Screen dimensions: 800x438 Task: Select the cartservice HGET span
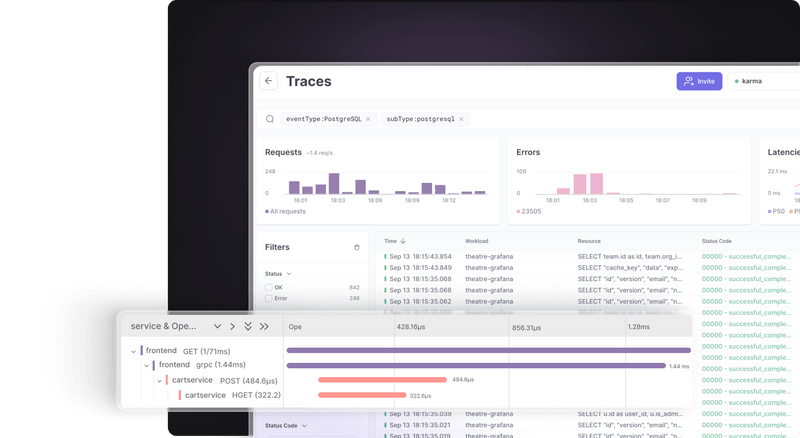coord(233,395)
